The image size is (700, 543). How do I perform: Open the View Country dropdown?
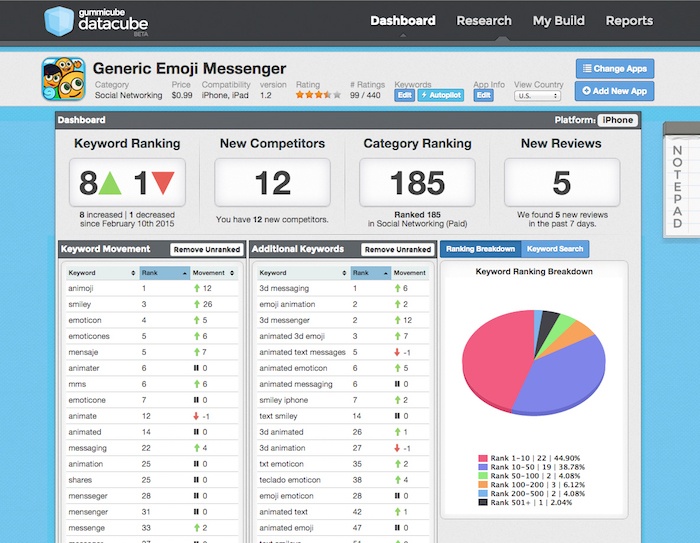[537, 96]
